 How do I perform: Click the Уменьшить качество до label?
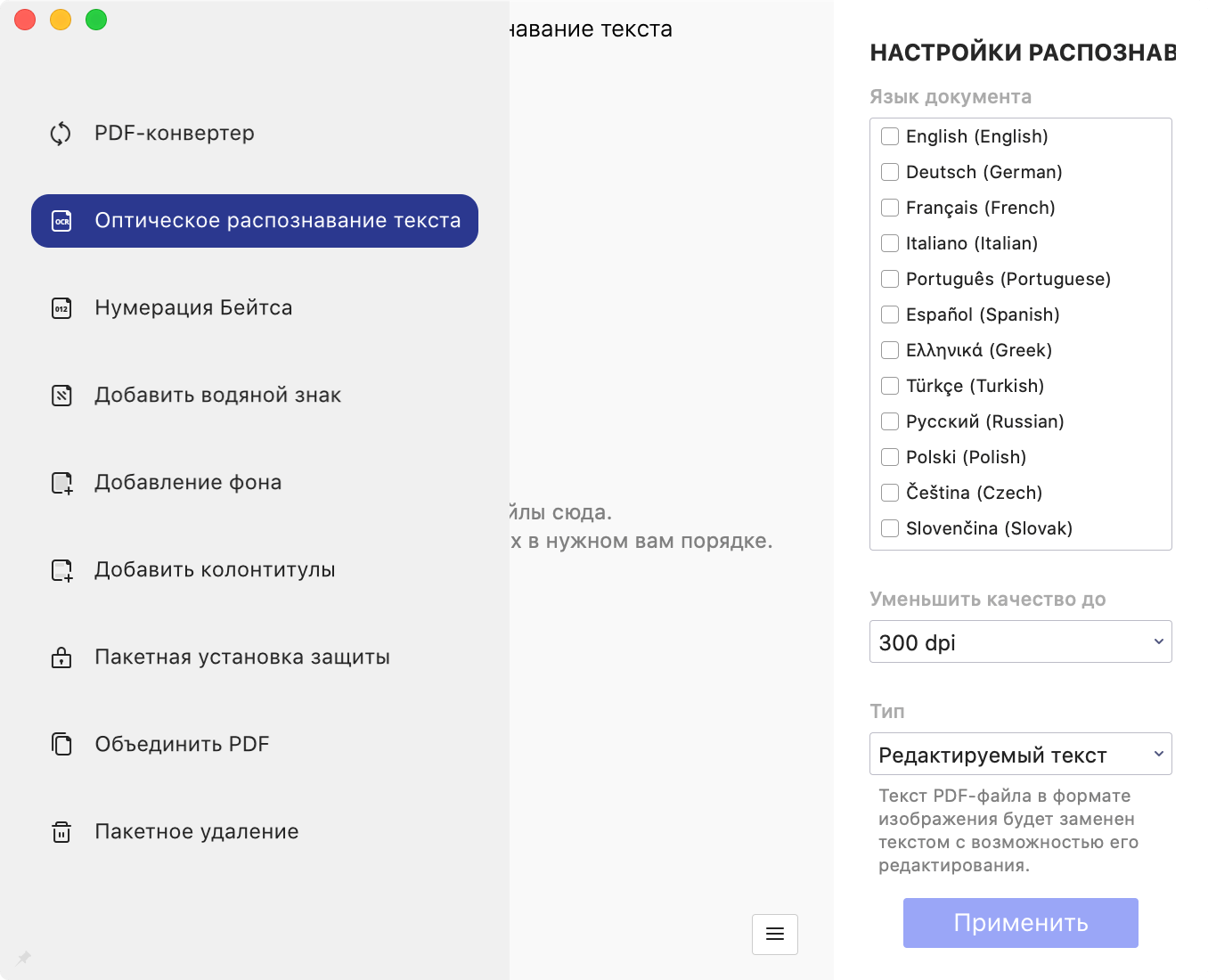[988, 600]
